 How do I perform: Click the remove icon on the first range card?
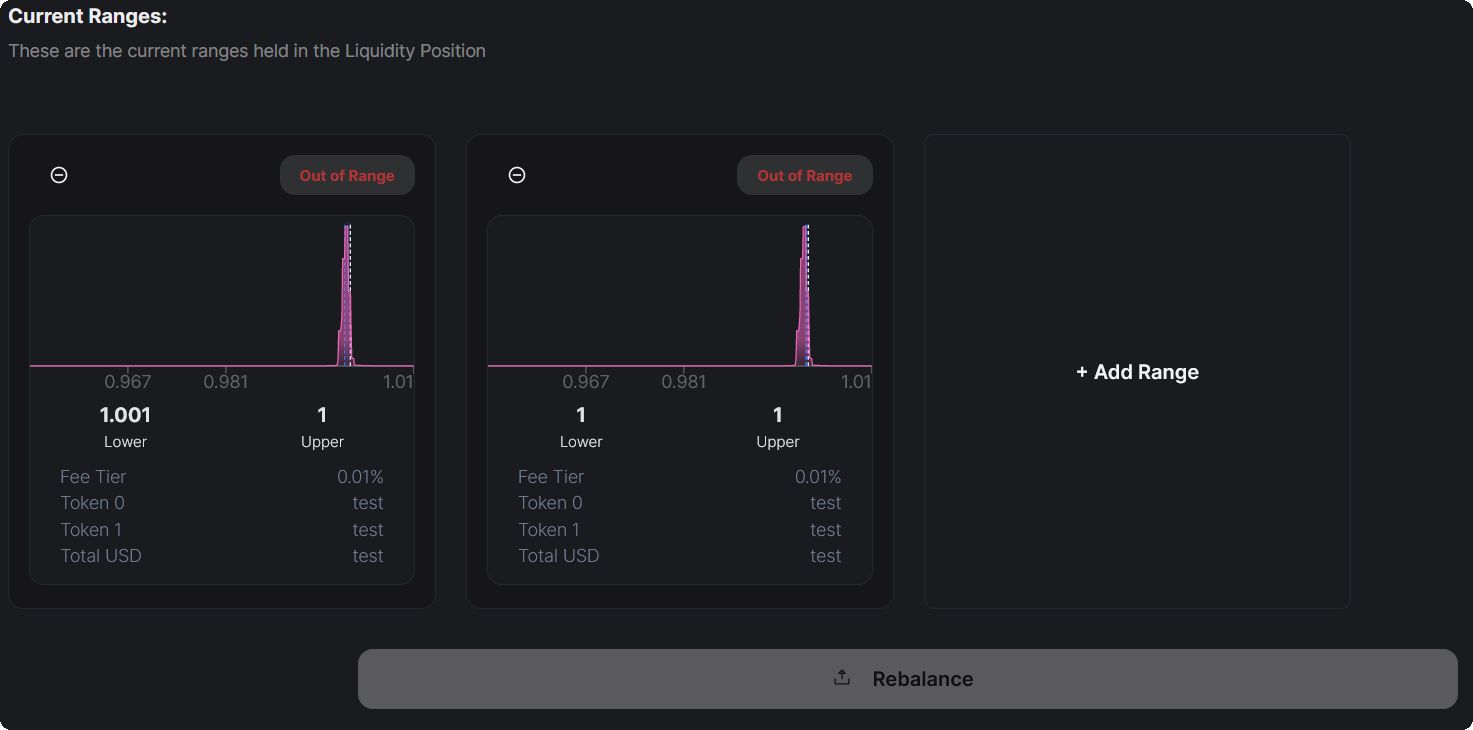(x=59, y=175)
